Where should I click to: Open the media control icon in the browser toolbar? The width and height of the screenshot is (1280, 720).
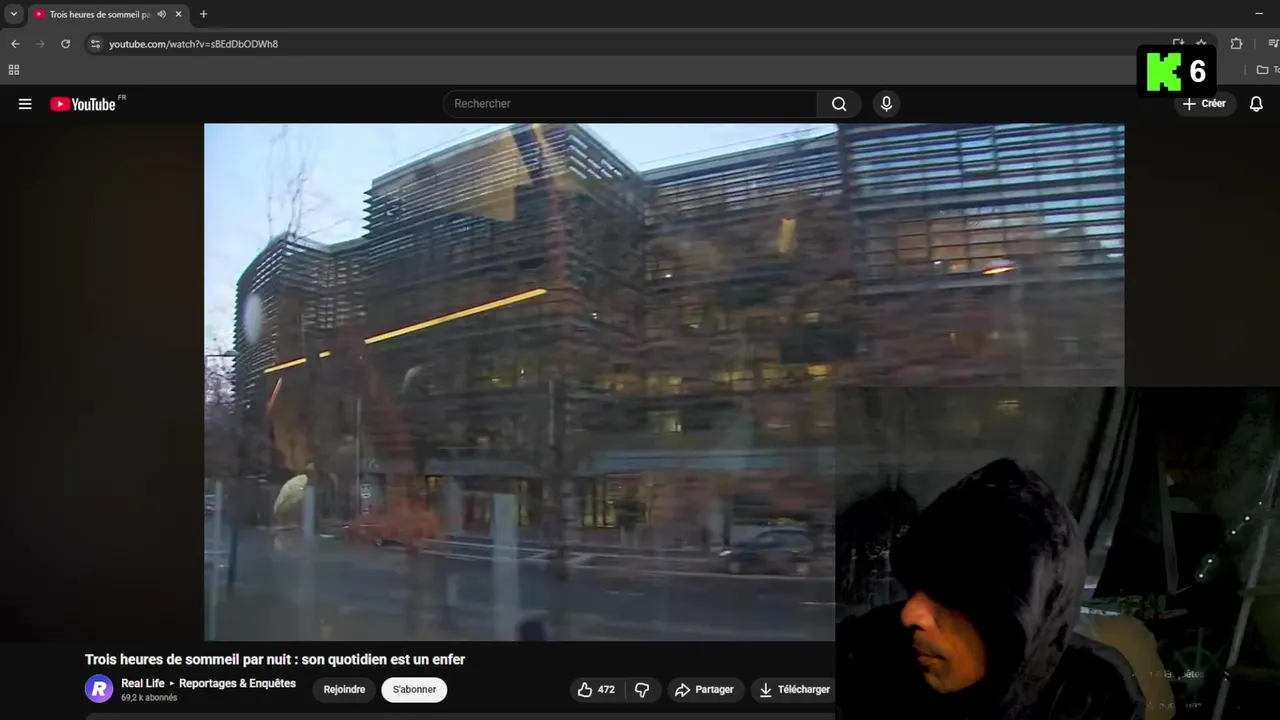pos(1273,44)
